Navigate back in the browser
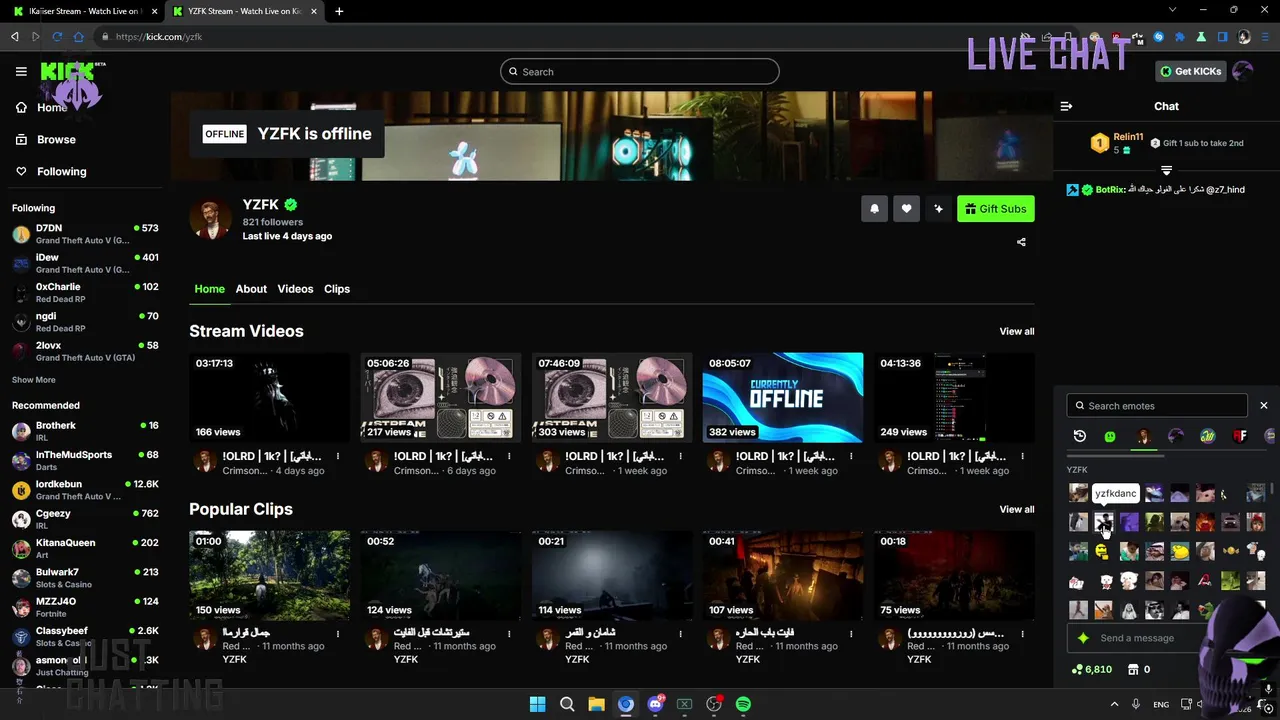The width and height of the screenshot is (1280, 720). point(14,37)
